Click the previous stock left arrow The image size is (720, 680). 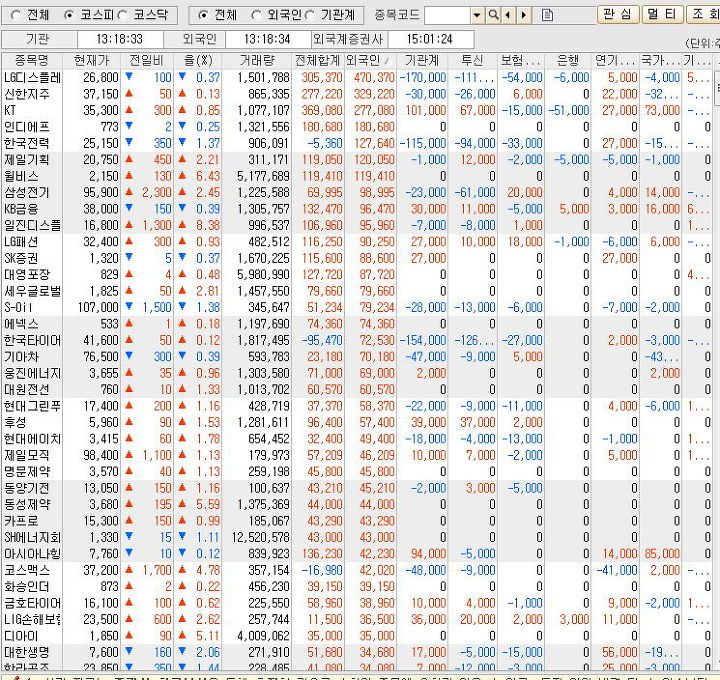point(507,15)
